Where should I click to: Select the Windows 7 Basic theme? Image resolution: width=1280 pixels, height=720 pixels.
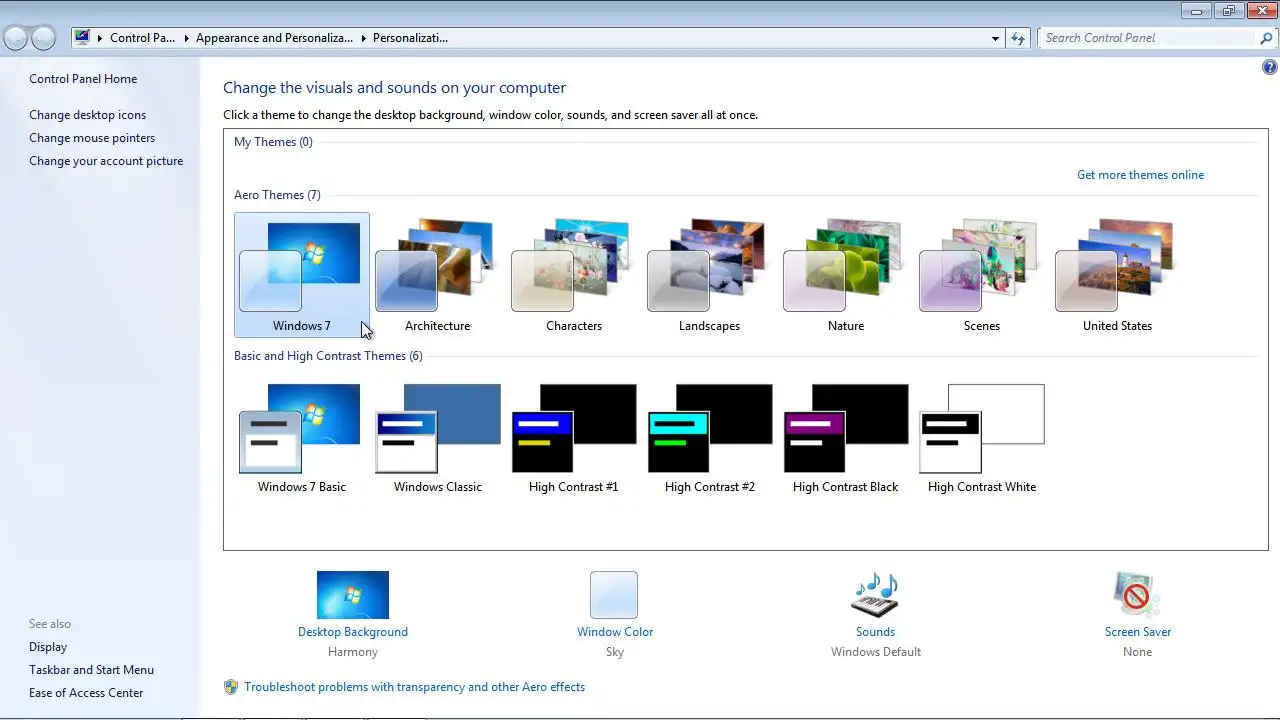(301, 437)
